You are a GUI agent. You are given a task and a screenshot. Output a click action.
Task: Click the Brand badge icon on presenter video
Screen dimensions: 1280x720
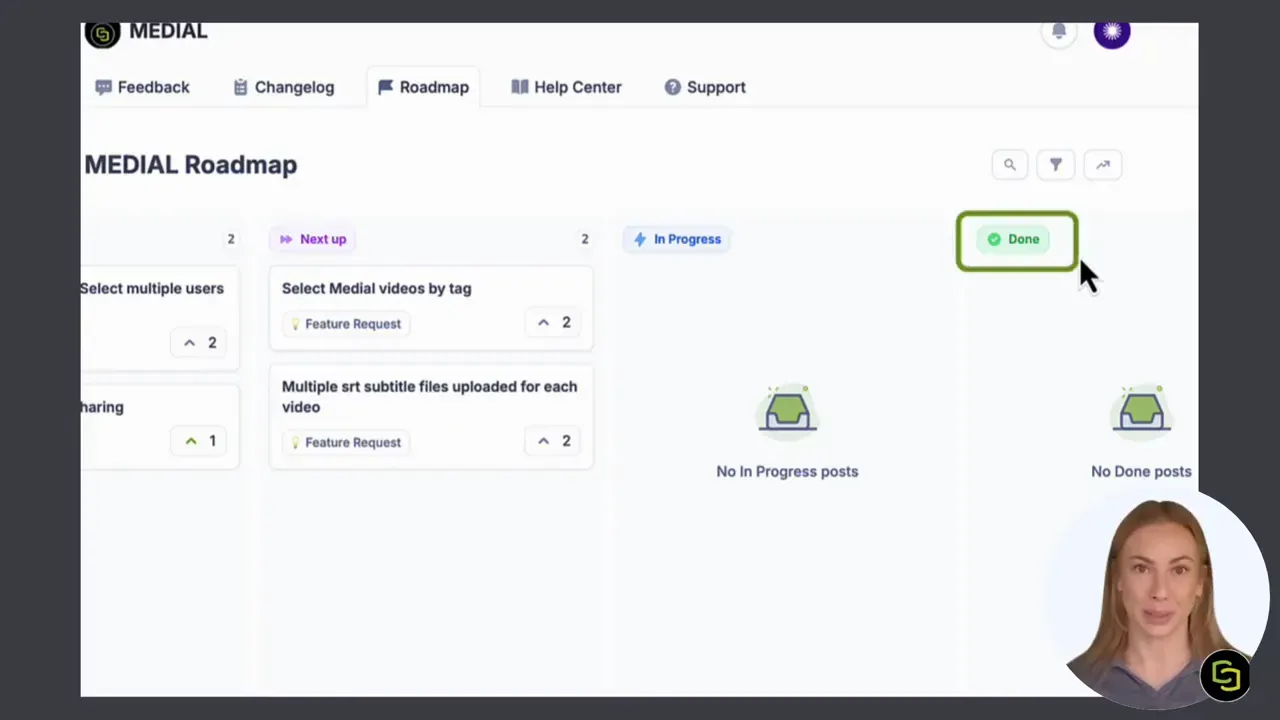tap(1225, 676)
